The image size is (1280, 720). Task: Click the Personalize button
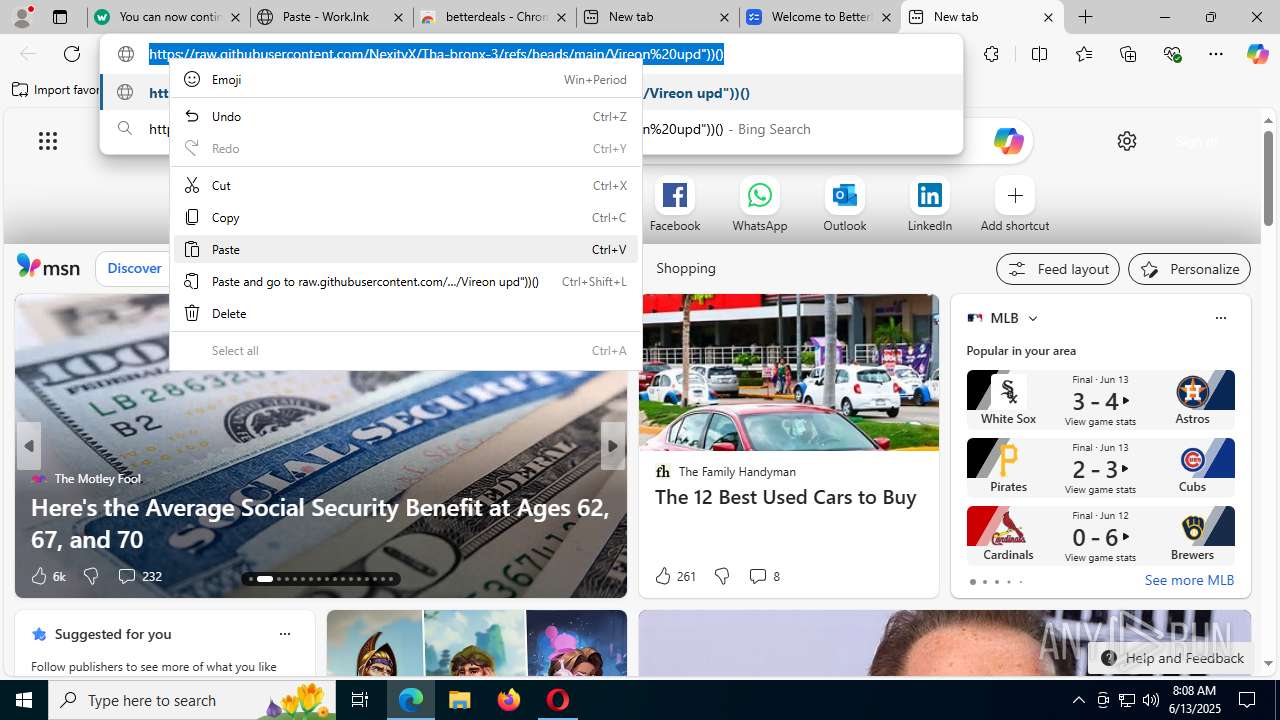pos(1189,269)
